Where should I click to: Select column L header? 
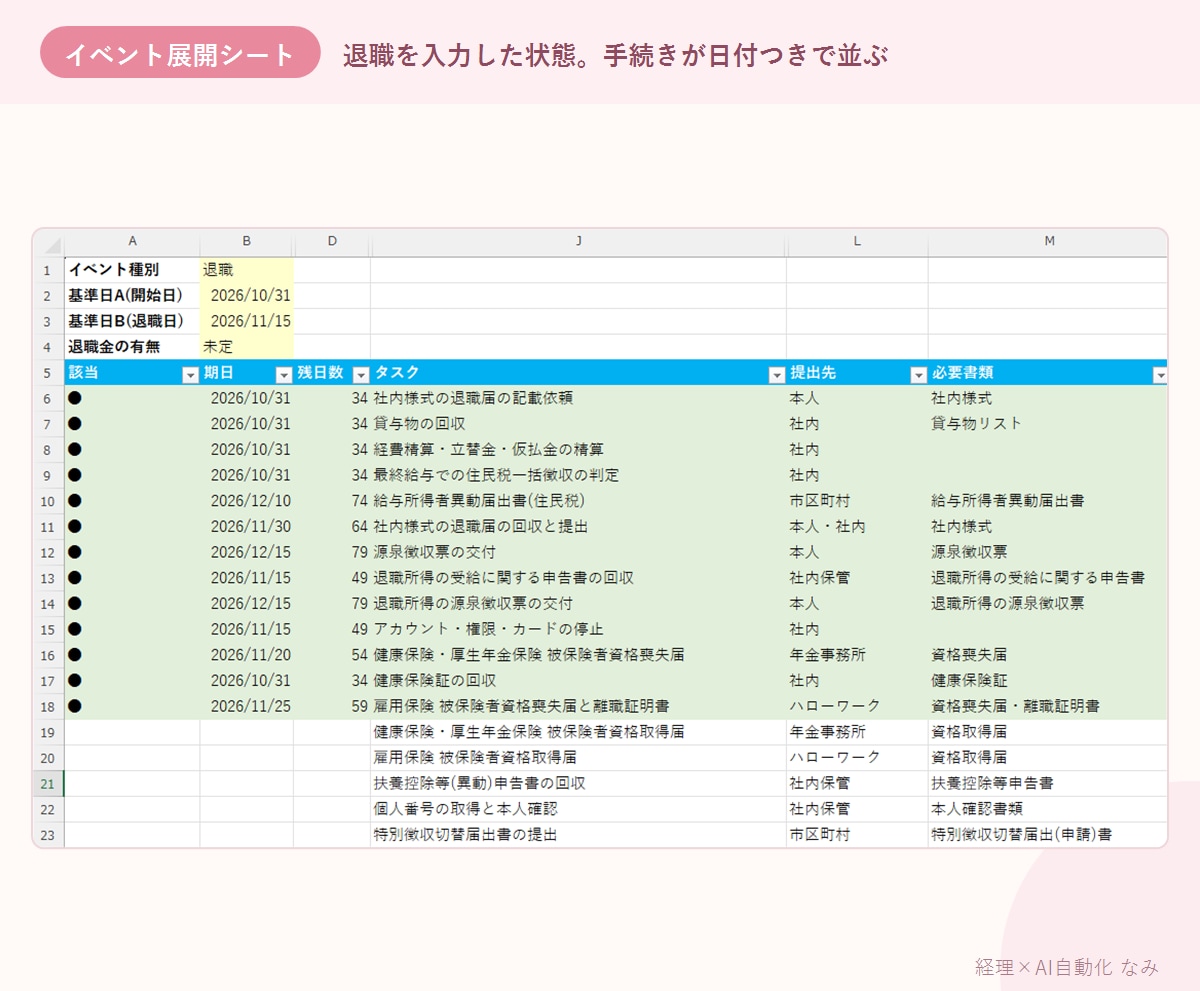click(857, 242)
